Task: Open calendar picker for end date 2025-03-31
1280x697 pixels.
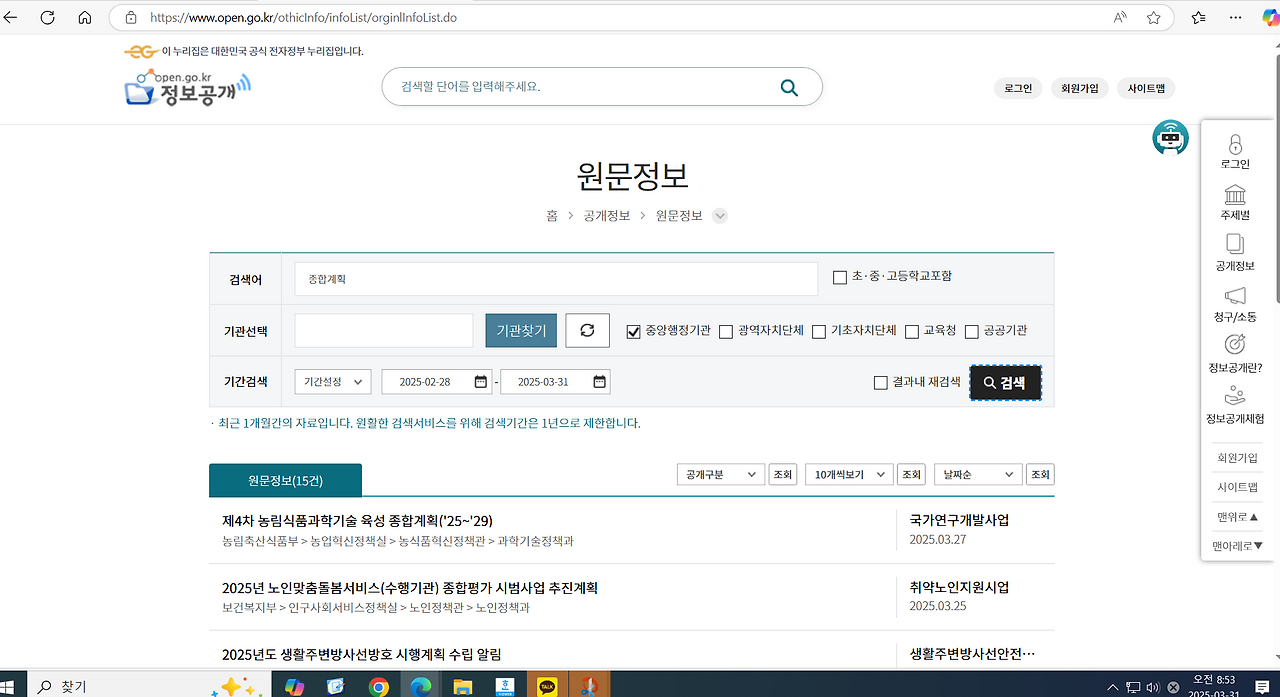Action: click(599, 382)
